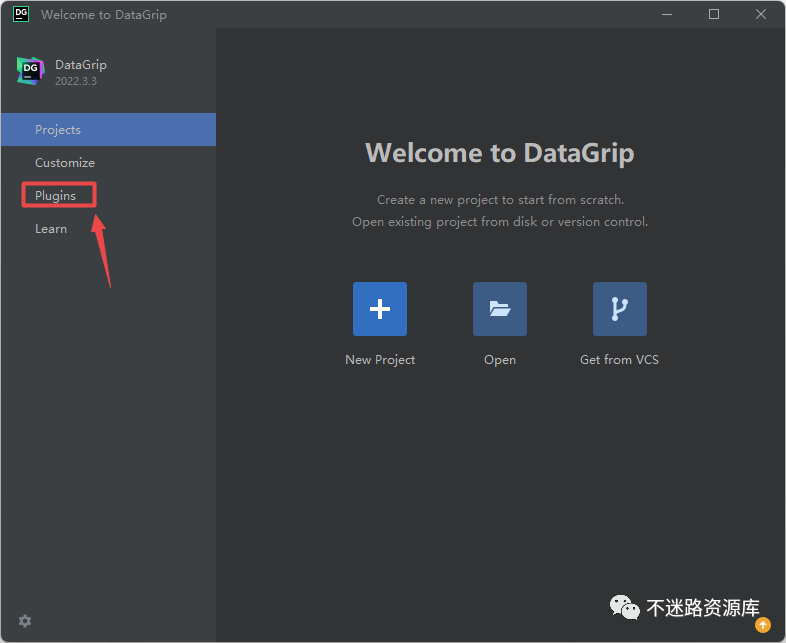This screenshot has width=786, height=643.
Task: Select the Open label under folder
Action: pos(500,360)
